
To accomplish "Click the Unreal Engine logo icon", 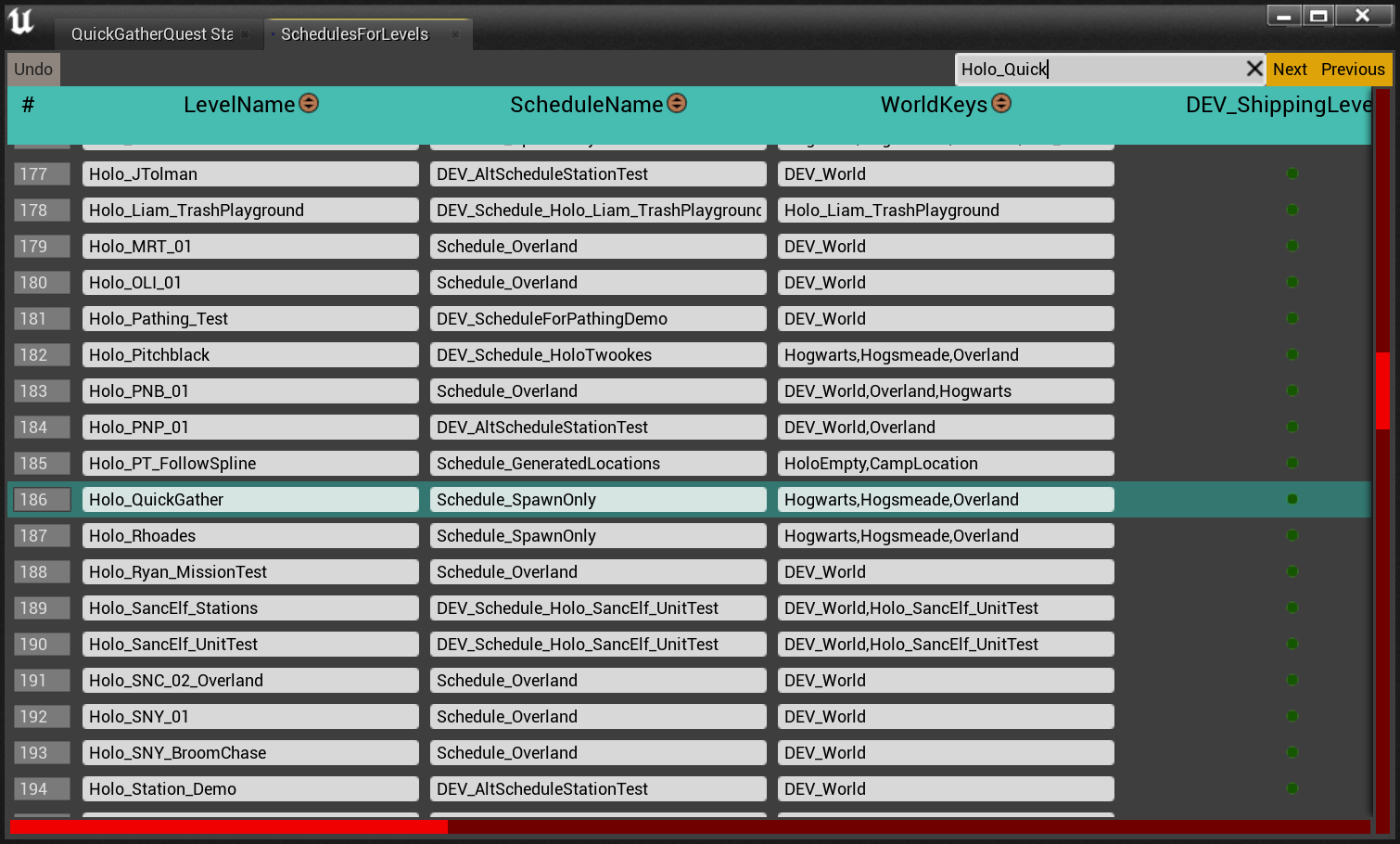I will pyautogui.click(x=20, y=21).
